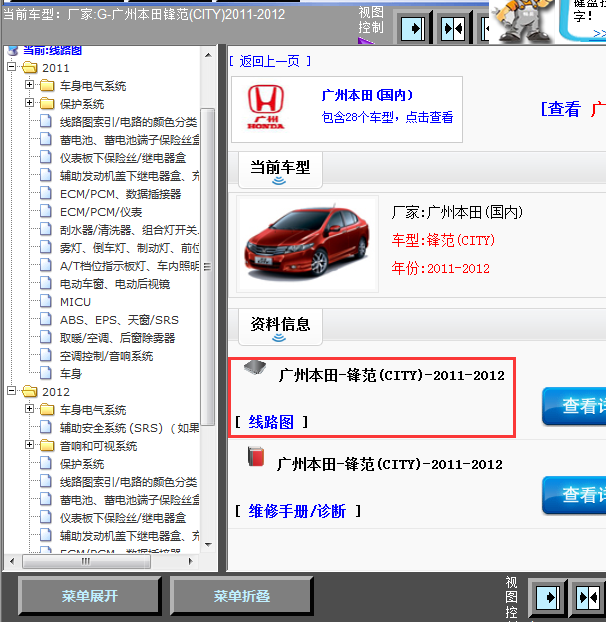606x622 pixels.
Task: Click folder icon of 音响和可视系统
Action: coord(47,445)
